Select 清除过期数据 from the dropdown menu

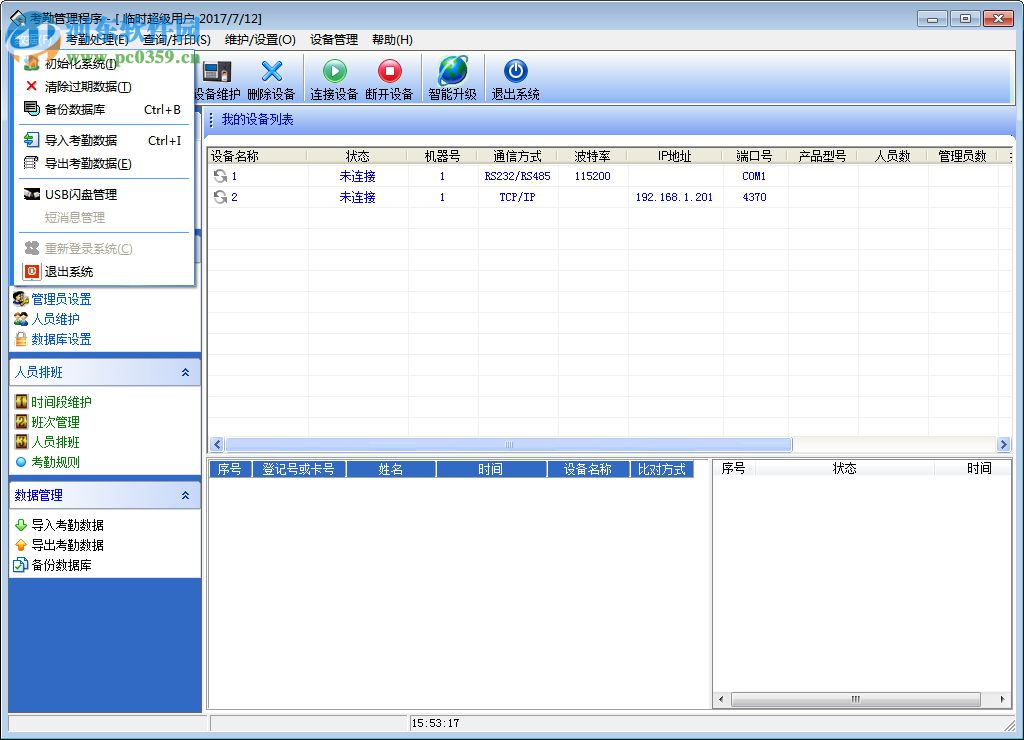(87, 87)
